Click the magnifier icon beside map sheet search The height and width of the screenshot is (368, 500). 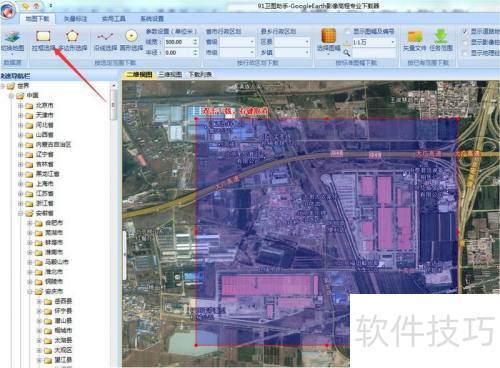(x=347, y=53)
